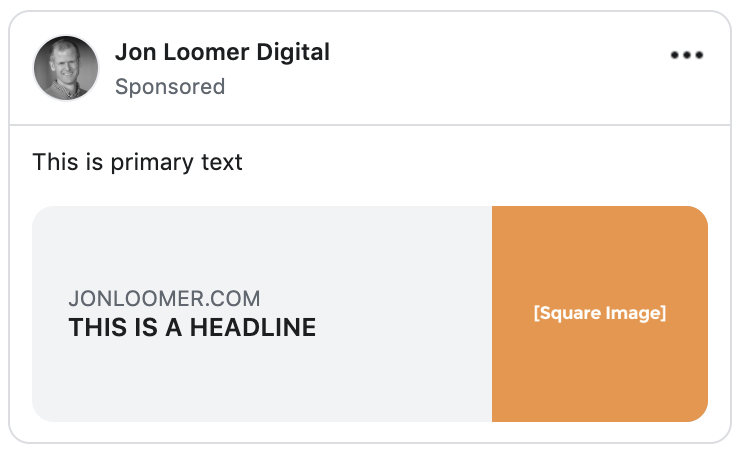Click the word 'HEADLINE' in the card

[x=253, y=327]
